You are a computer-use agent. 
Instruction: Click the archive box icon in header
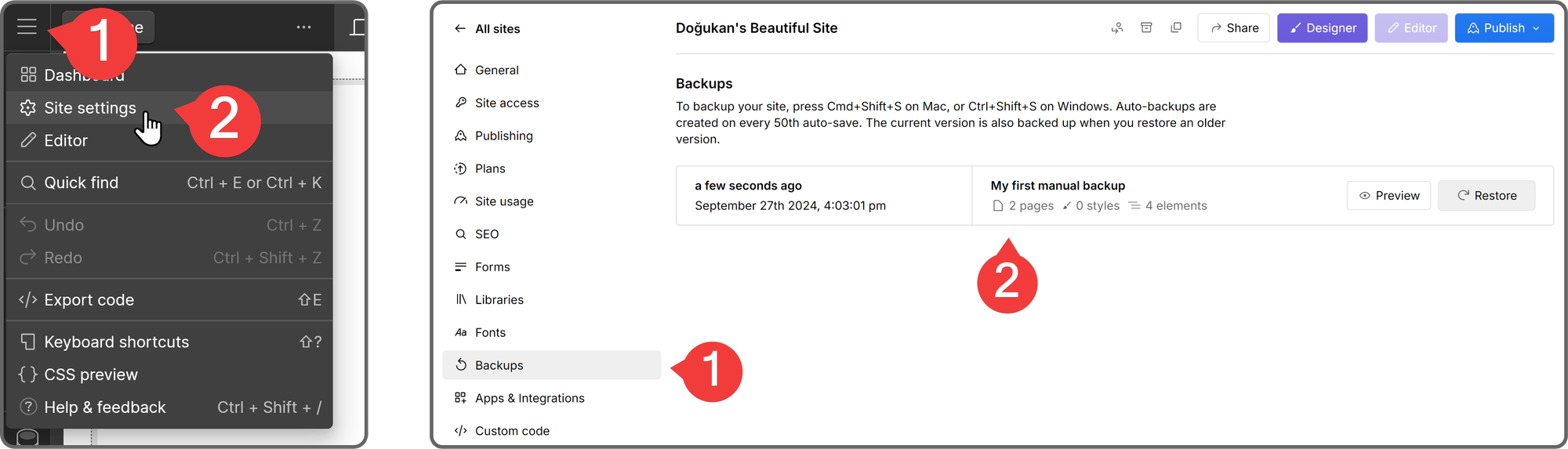[x=1146, y=28]
